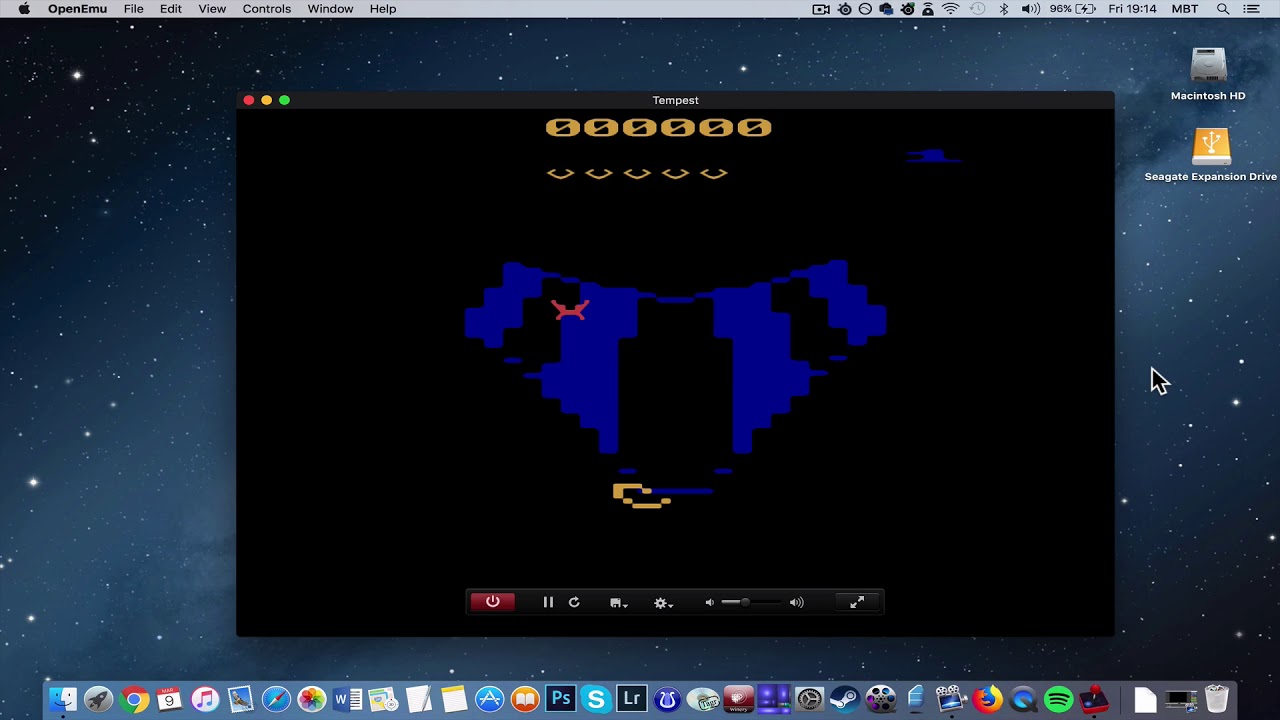Open the Edit menu
Viewport: 1280px width, 720px height.
click(x=171, y=9)
